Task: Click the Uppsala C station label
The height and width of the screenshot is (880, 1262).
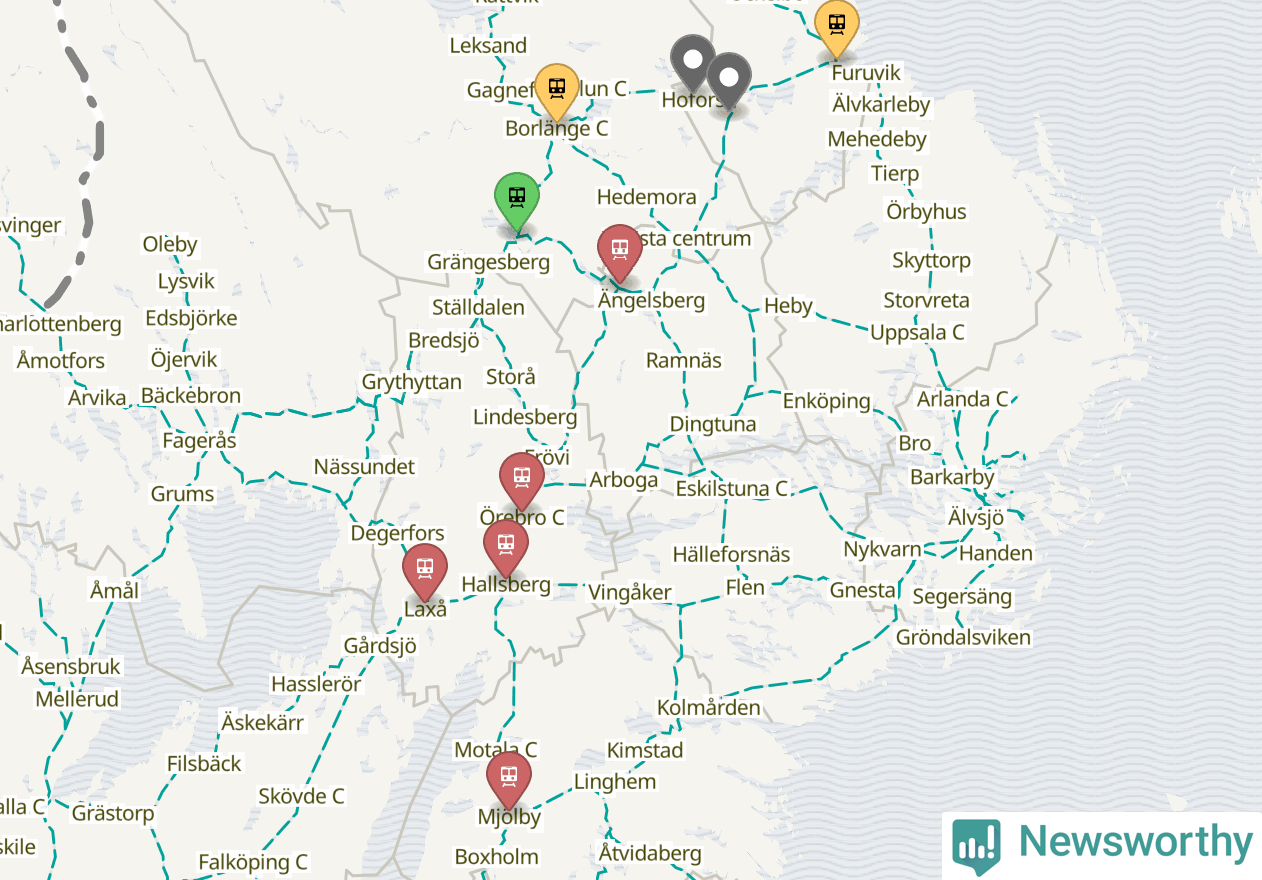Action: click(x=917, y=332)
